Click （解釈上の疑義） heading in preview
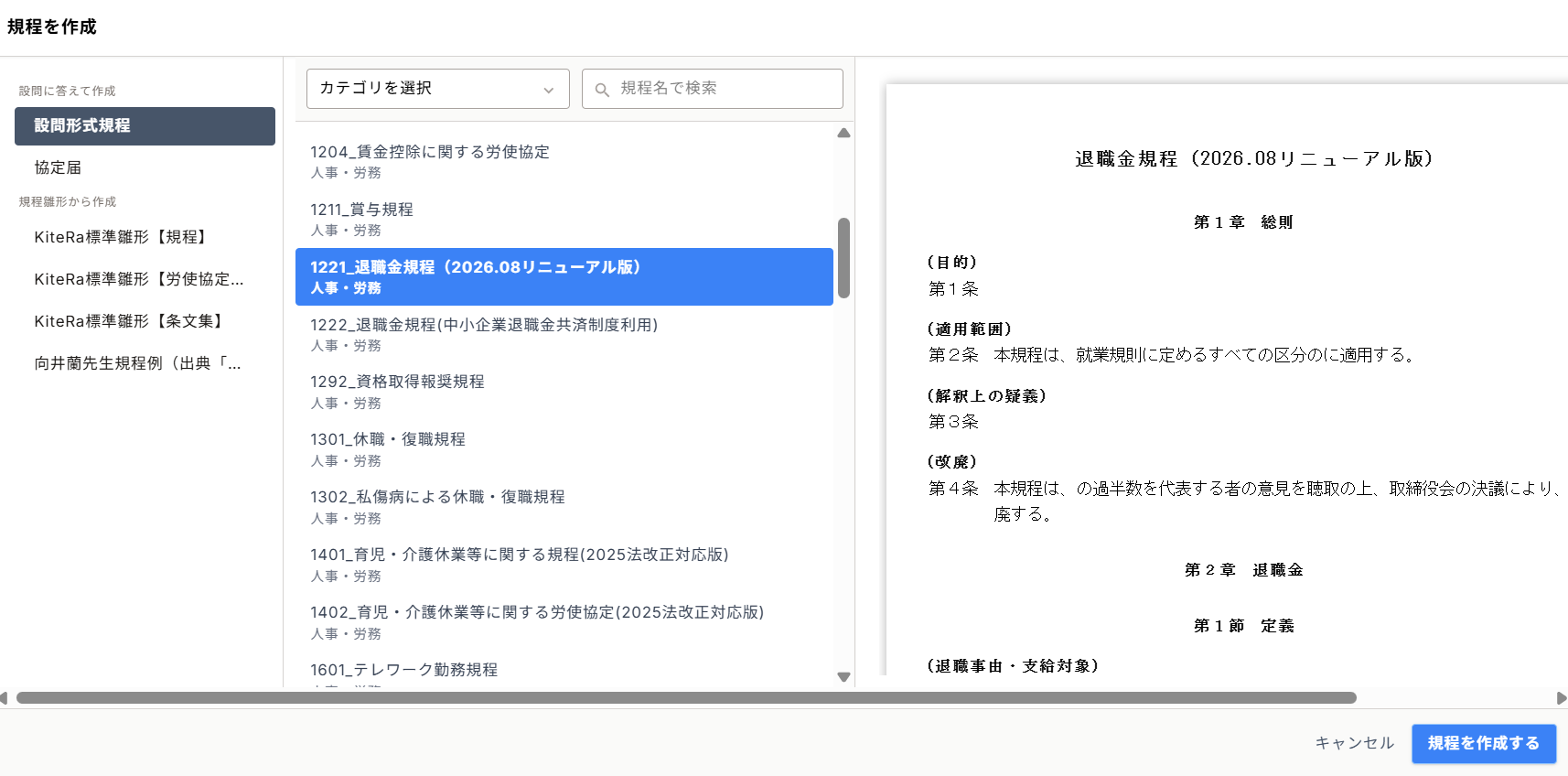Image resolution: width=1568 pixels, height=776 pixels. [987, 396]
